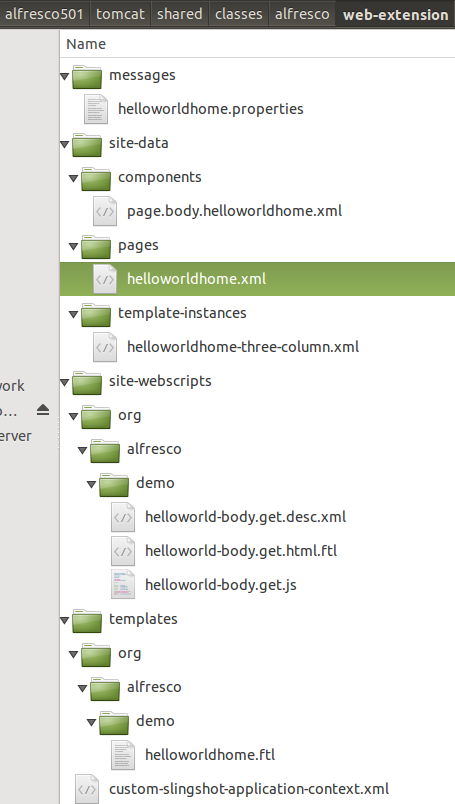This screenshot has height=804, width=455.
Task: Click the alfresco folder icon under site-webscripts
Action: click(x=105, y=450)
